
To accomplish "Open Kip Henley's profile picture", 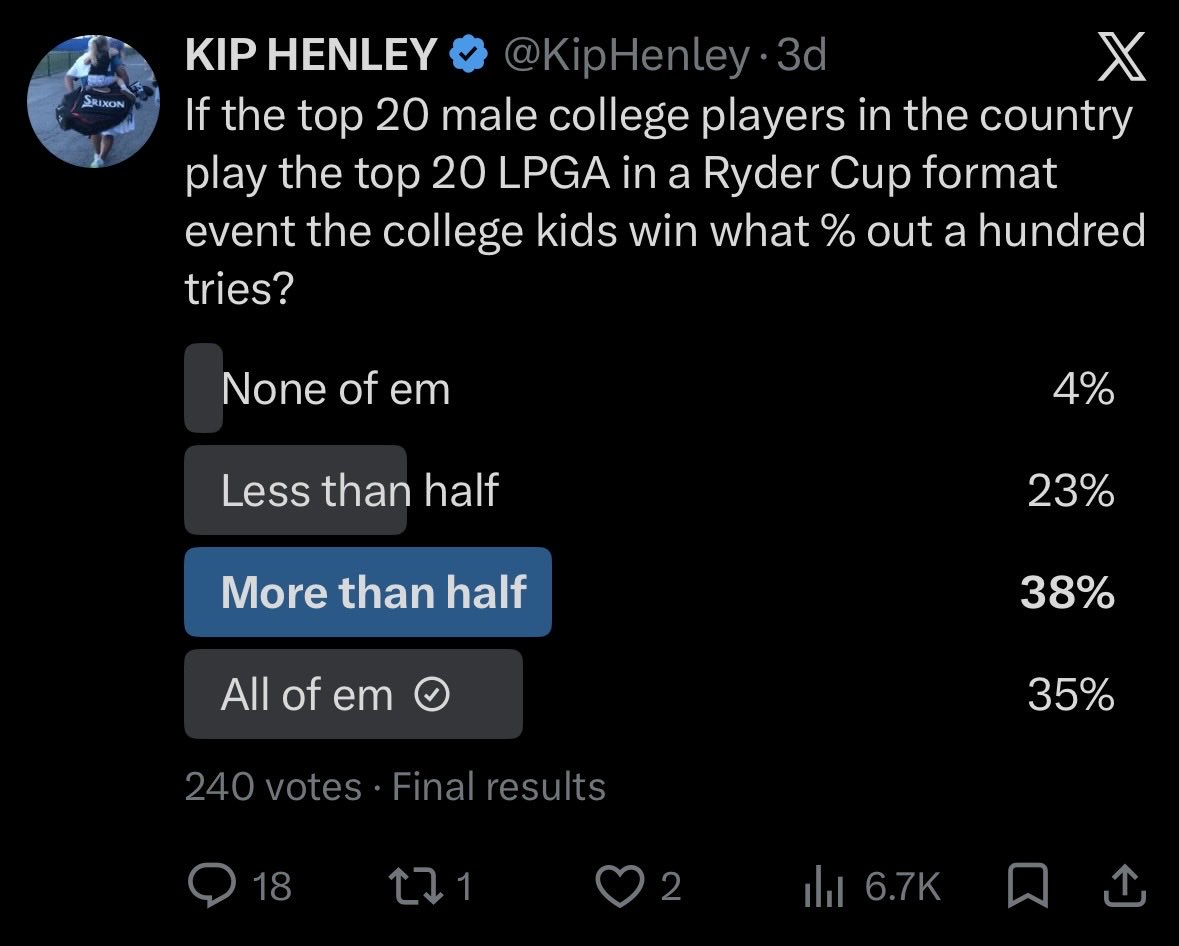I will 93,101.
